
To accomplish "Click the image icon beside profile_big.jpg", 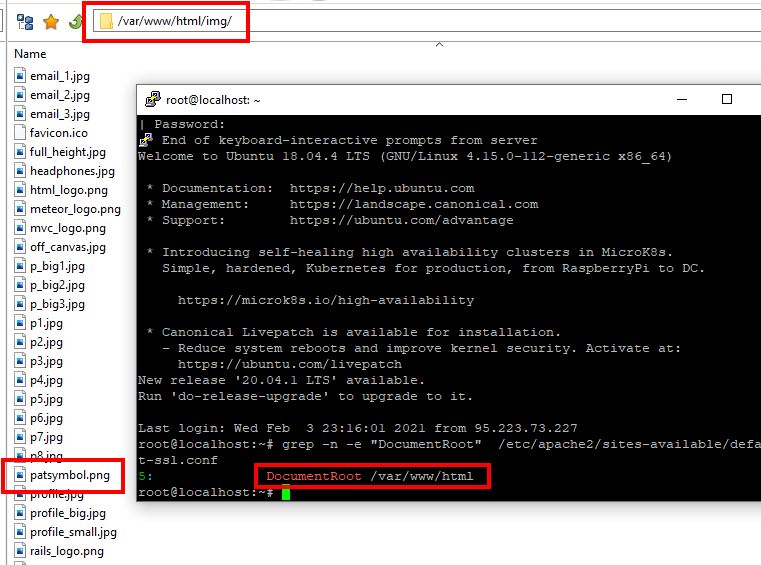I will (x=19, y=513).
